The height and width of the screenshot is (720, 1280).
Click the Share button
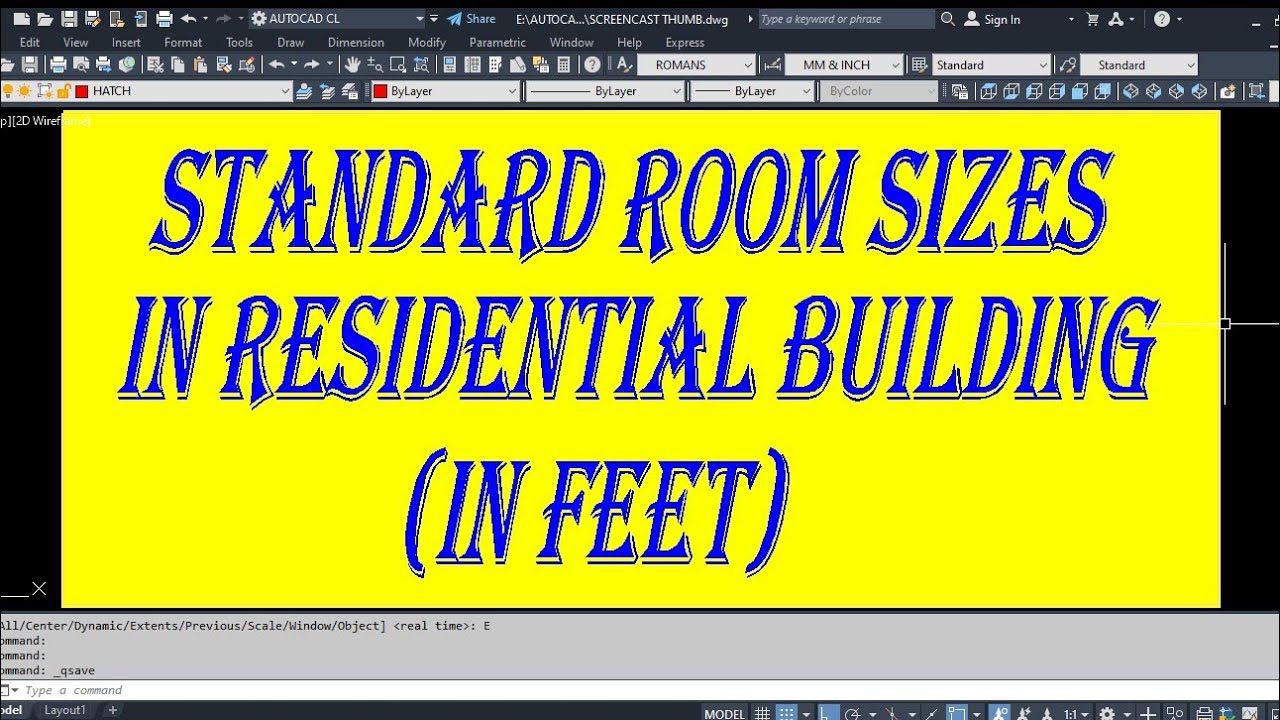[x=471, y=19]
